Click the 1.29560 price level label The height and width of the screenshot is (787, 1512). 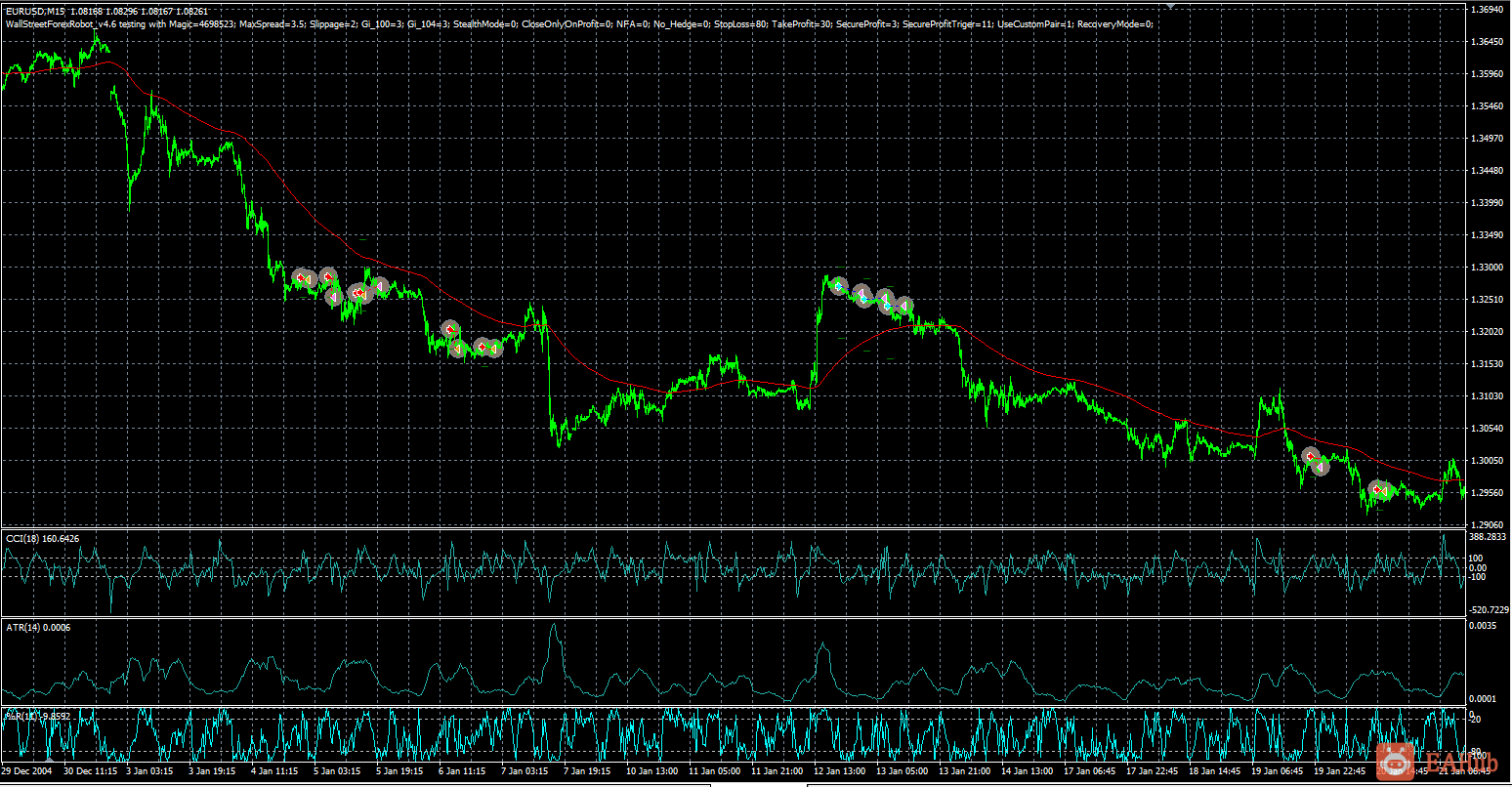1485,493
